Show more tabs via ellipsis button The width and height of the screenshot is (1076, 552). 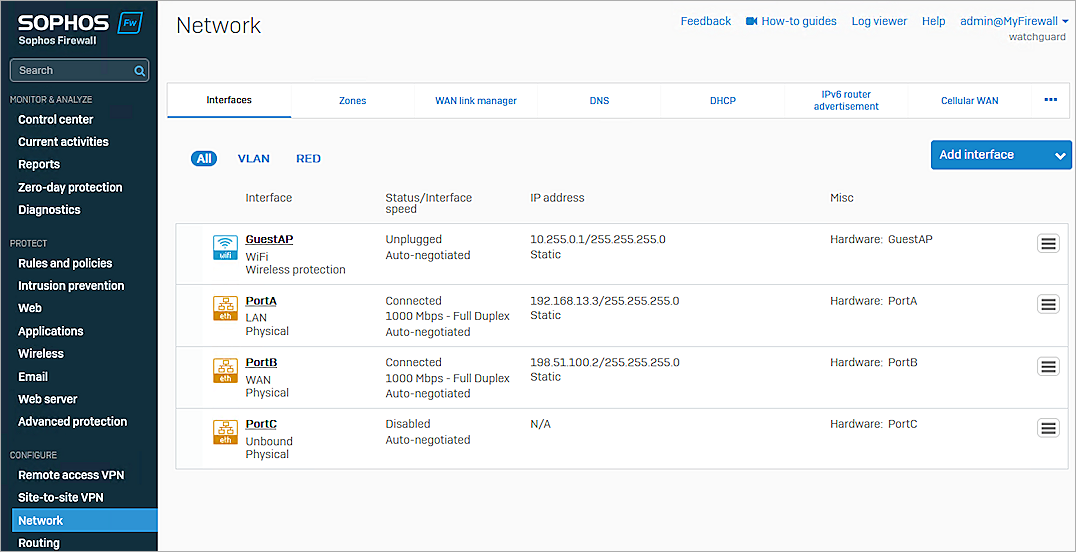[x=1050, y=100]
